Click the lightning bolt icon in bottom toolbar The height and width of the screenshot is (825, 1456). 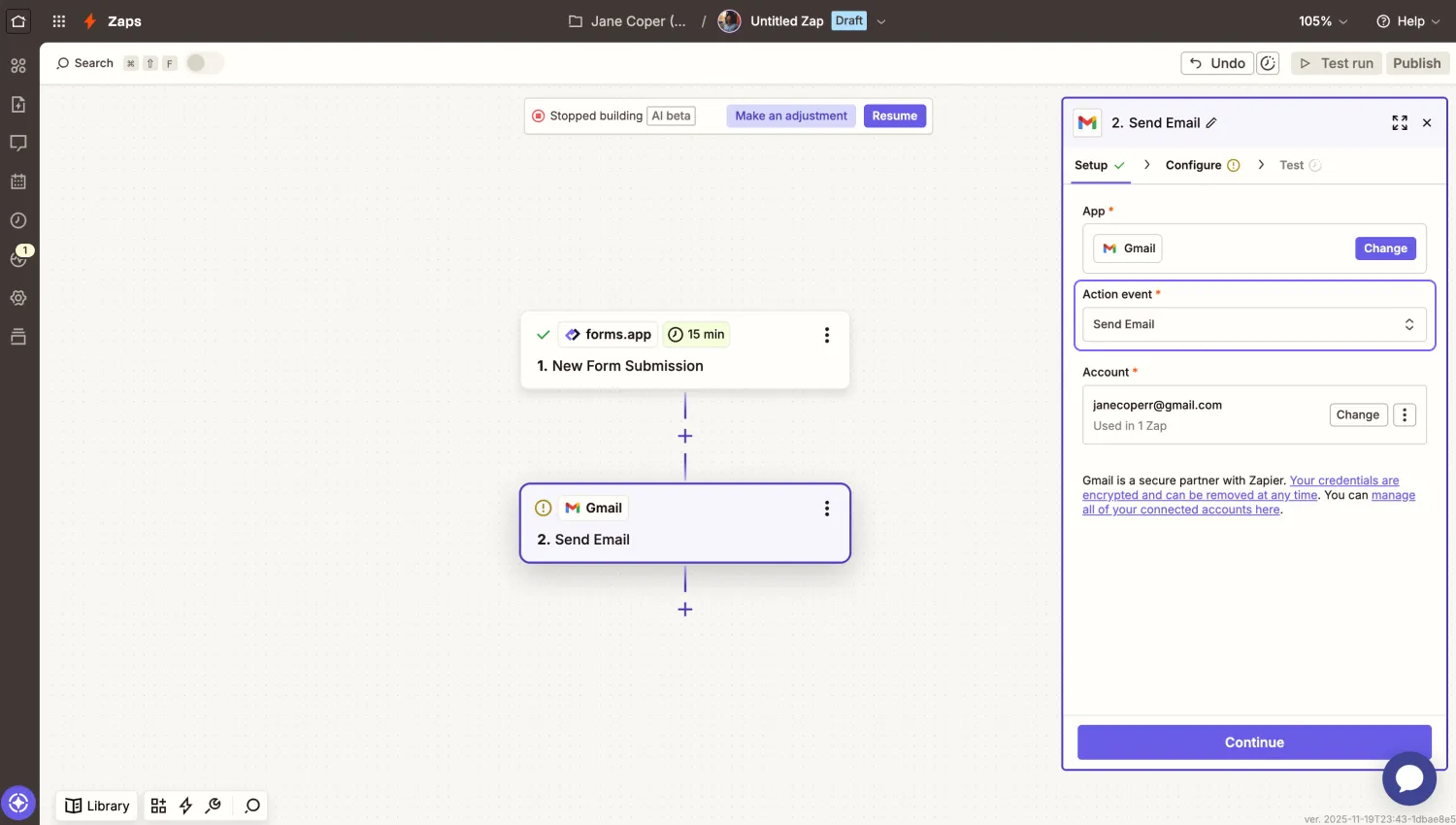(185, 806)
